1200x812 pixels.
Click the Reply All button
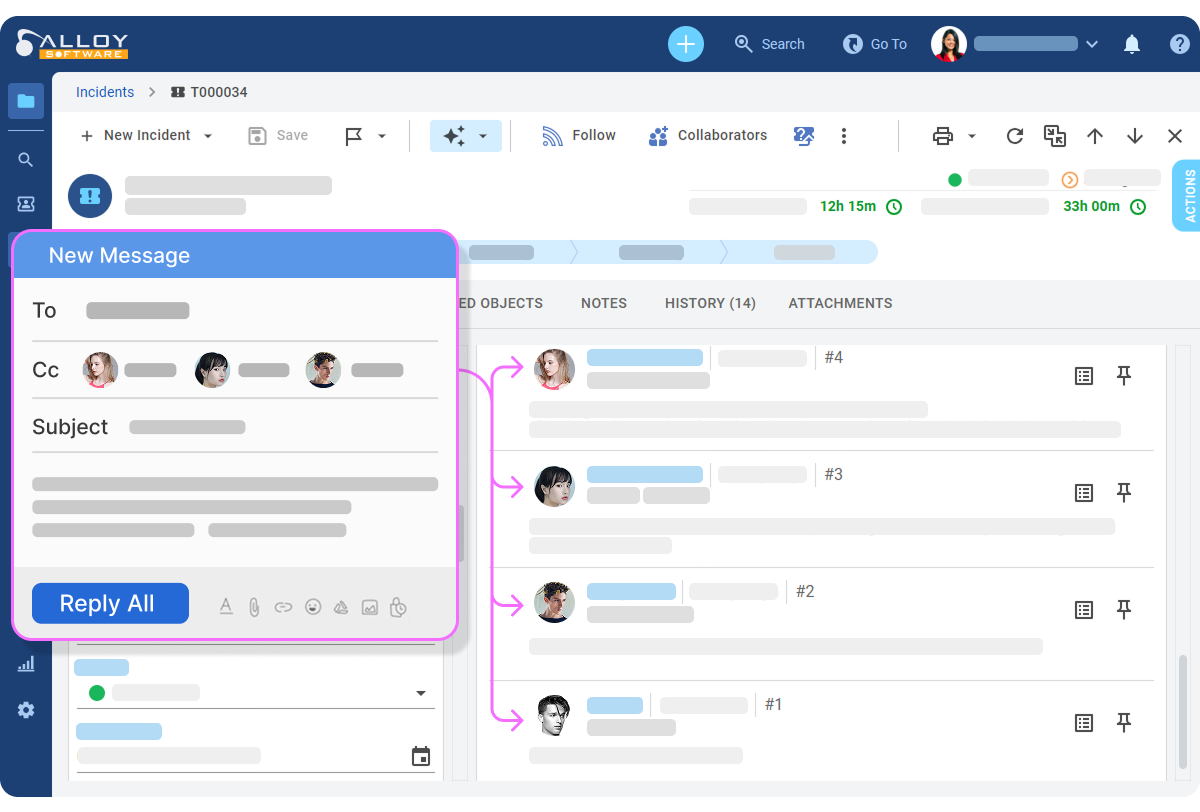point(110,603)
